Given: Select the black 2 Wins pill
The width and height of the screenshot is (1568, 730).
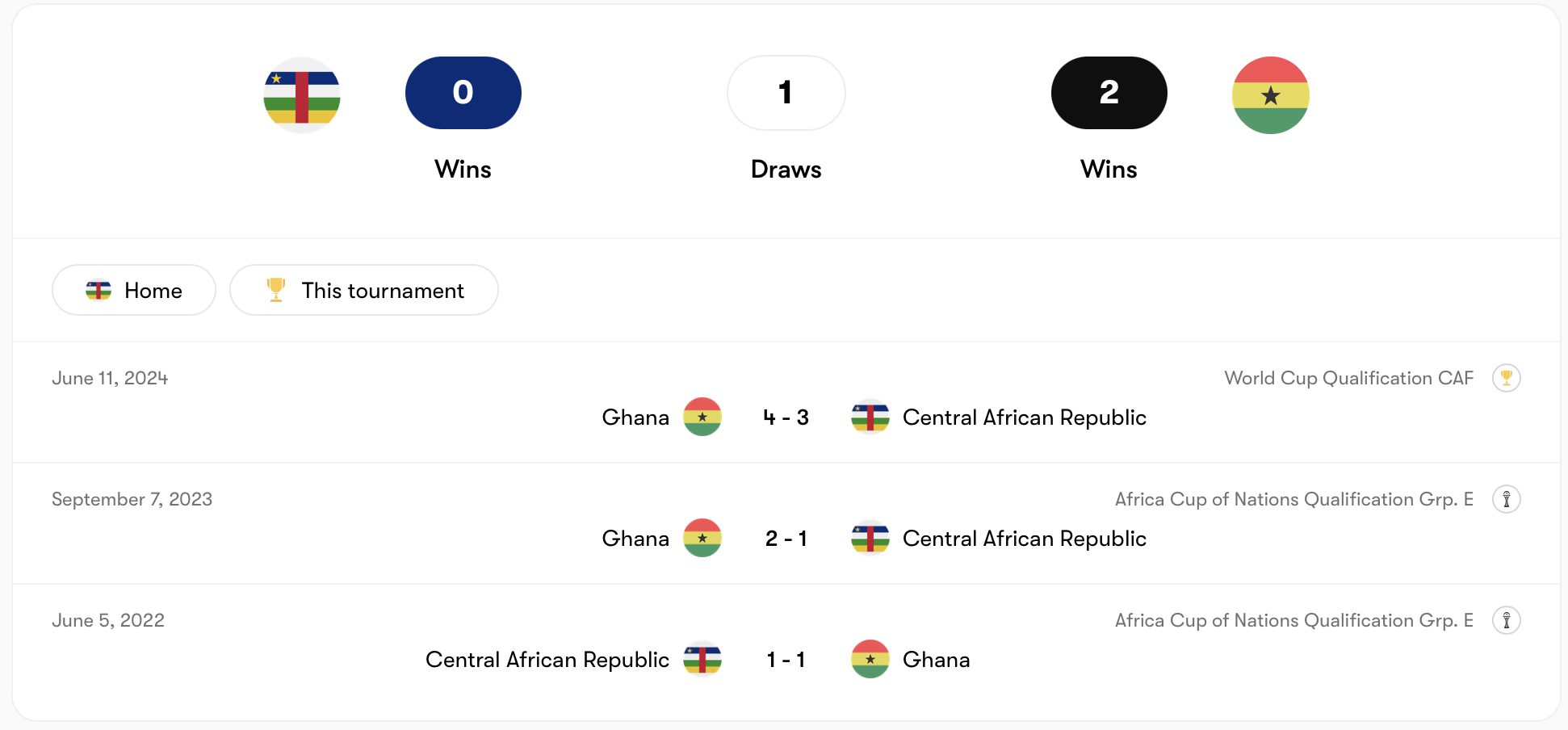Looking at the screenshot, I should point(1109,93).
